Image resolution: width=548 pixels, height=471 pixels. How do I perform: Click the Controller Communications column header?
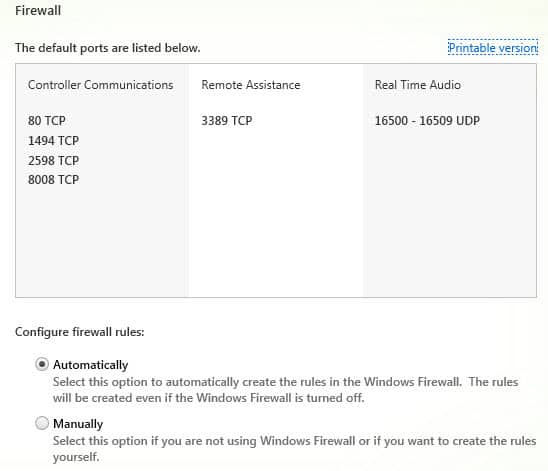101,85
